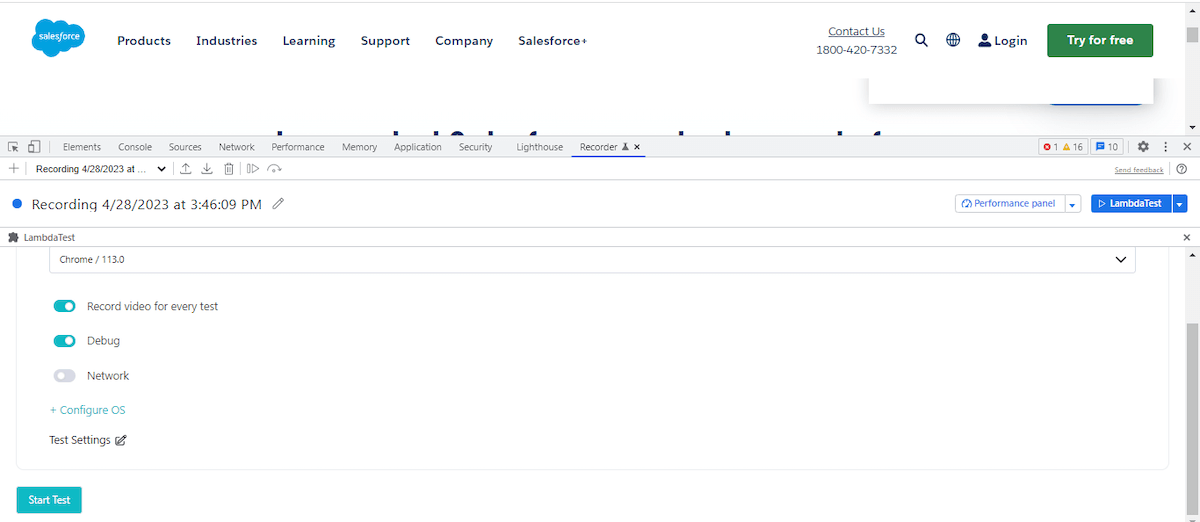Viewport: 1200px width, 522px height.
Task: Import recording using upload arrow icon
Action: (186, 169)
